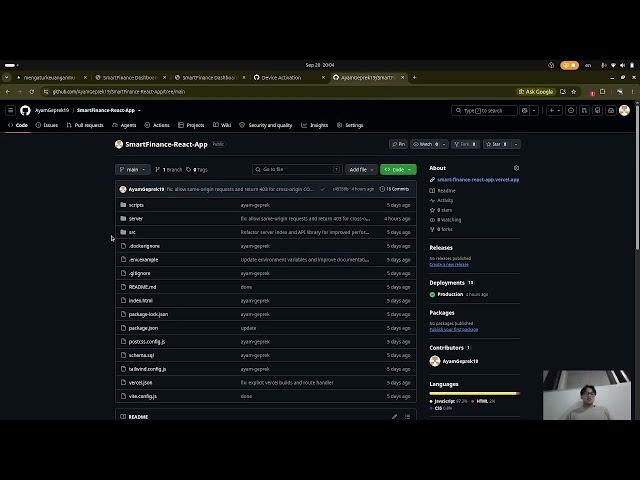640x480 pixels.
Task: Open the 1 Branch link
Action: 169,169
